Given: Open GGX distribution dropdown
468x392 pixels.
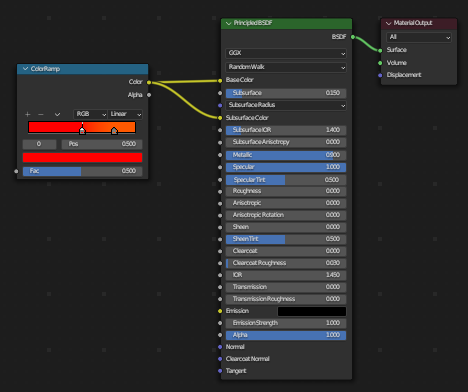Looking at the screenshot, I should (286, 53).
